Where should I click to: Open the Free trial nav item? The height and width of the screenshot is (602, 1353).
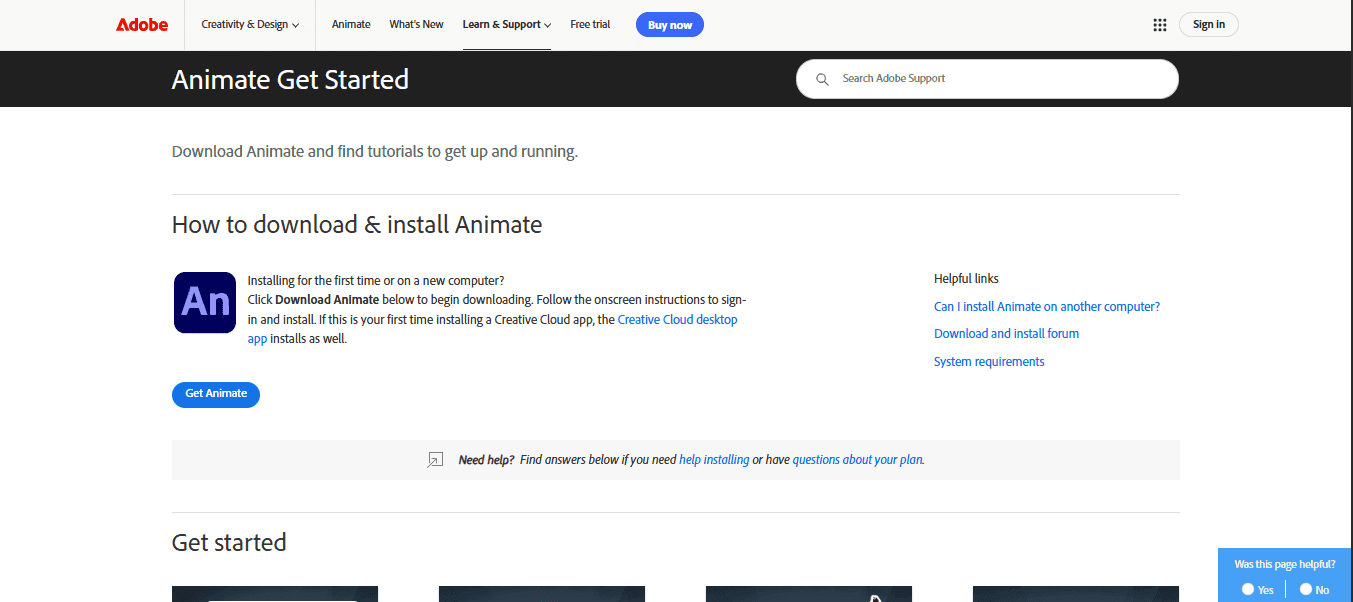tap(590, 25)
